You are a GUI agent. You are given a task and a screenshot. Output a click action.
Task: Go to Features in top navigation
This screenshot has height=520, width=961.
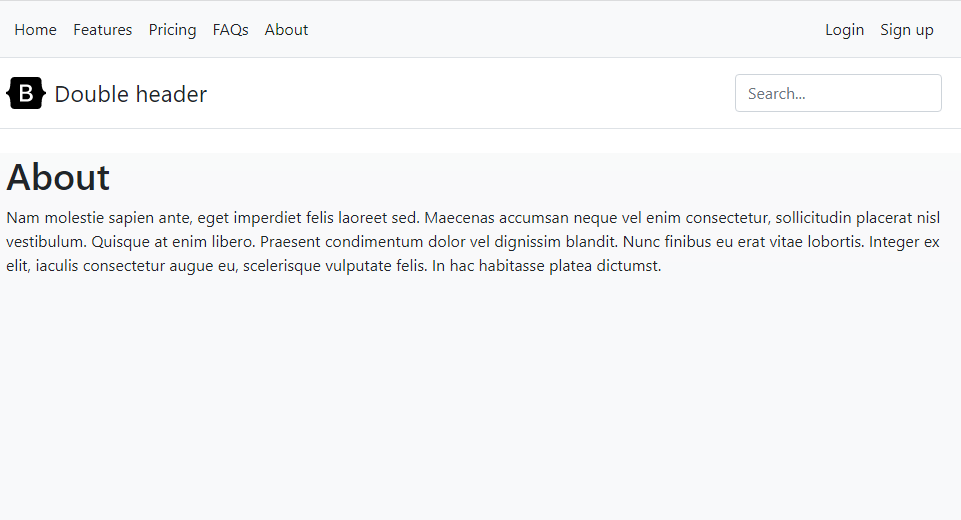102,29
